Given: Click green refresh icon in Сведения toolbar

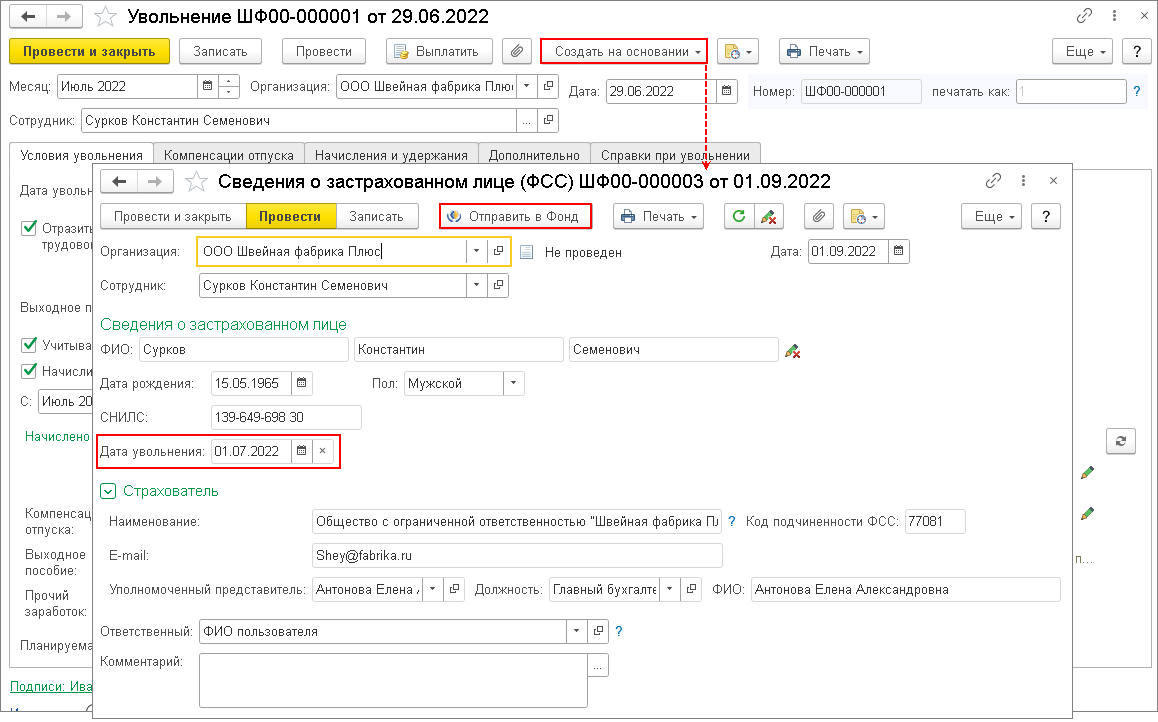Looking at the screenshot, I should (x=739, y=216).
